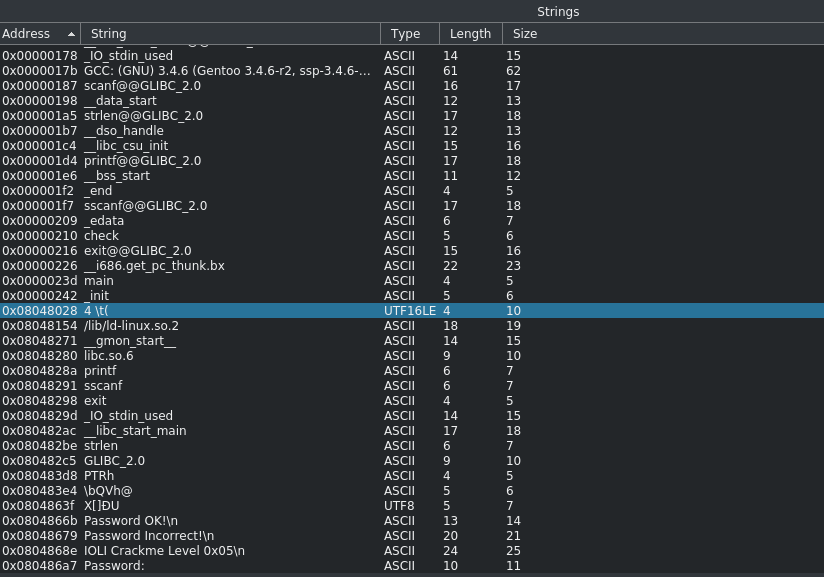
Task: Click address 0x0000023d for main
Action: (39, 281)
